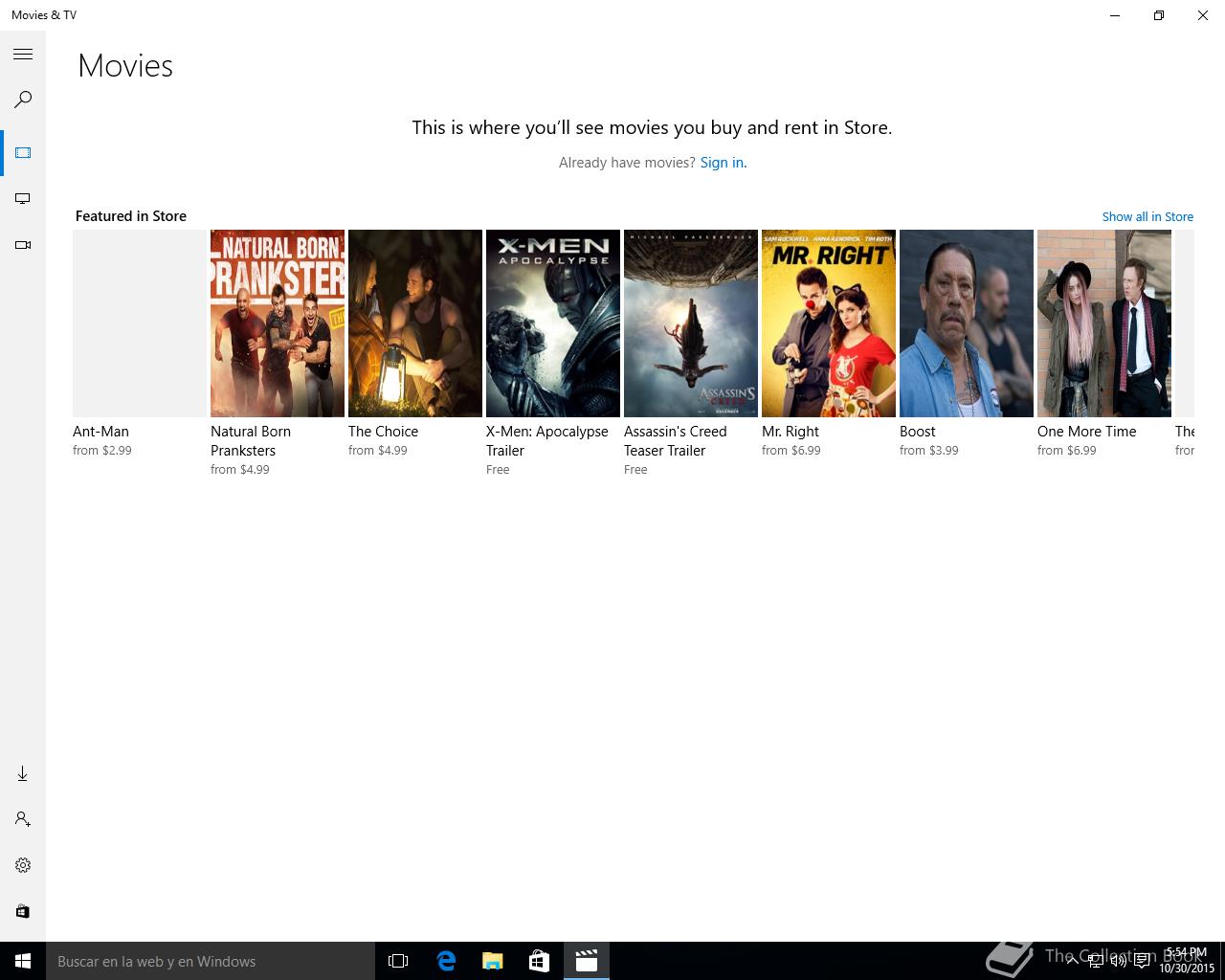The image size is (1225, 980).
Task: Open the Settings gear icon
Action: click(x=23, y=865)
